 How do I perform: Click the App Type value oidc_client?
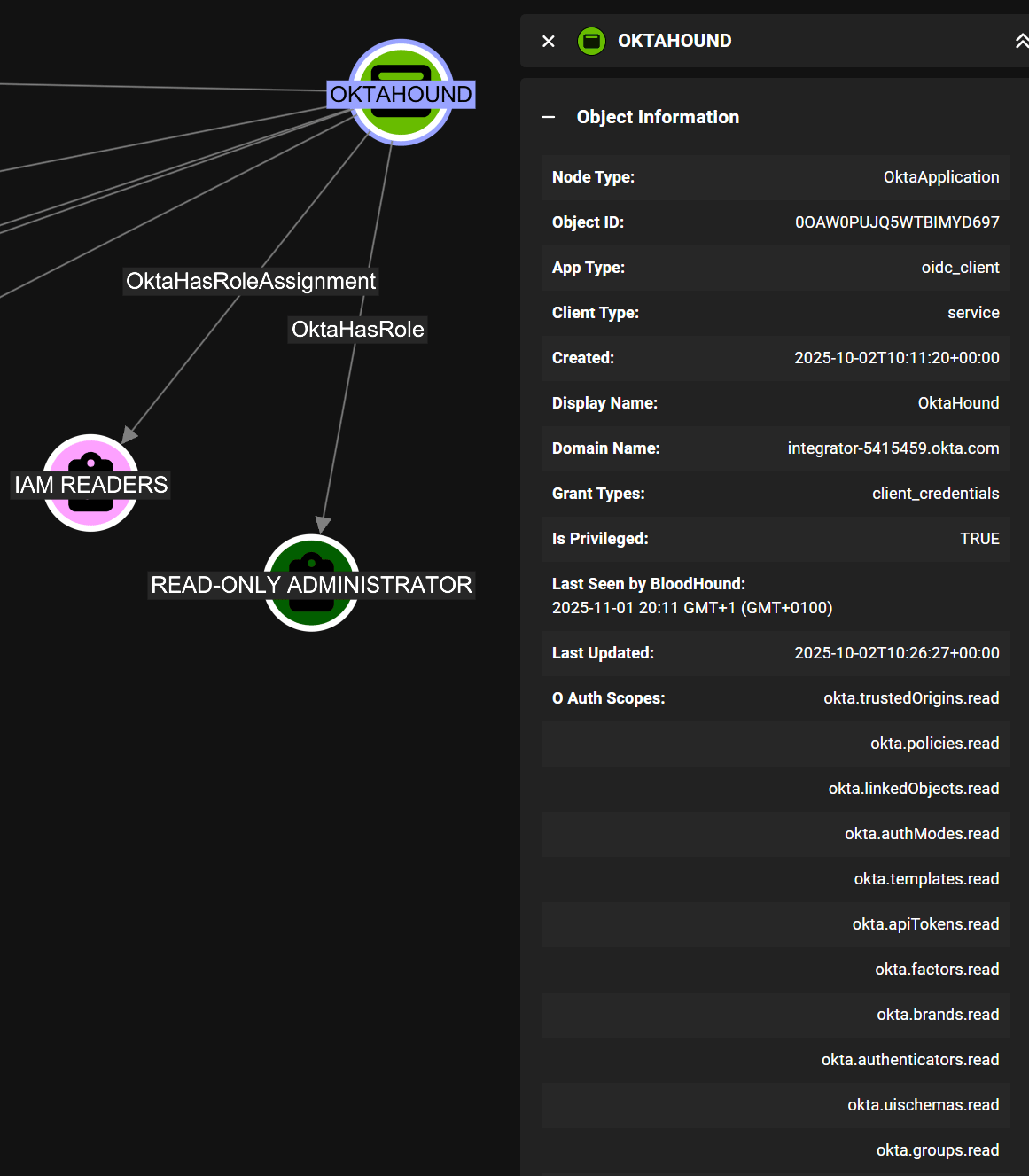[x=960, y=268]
